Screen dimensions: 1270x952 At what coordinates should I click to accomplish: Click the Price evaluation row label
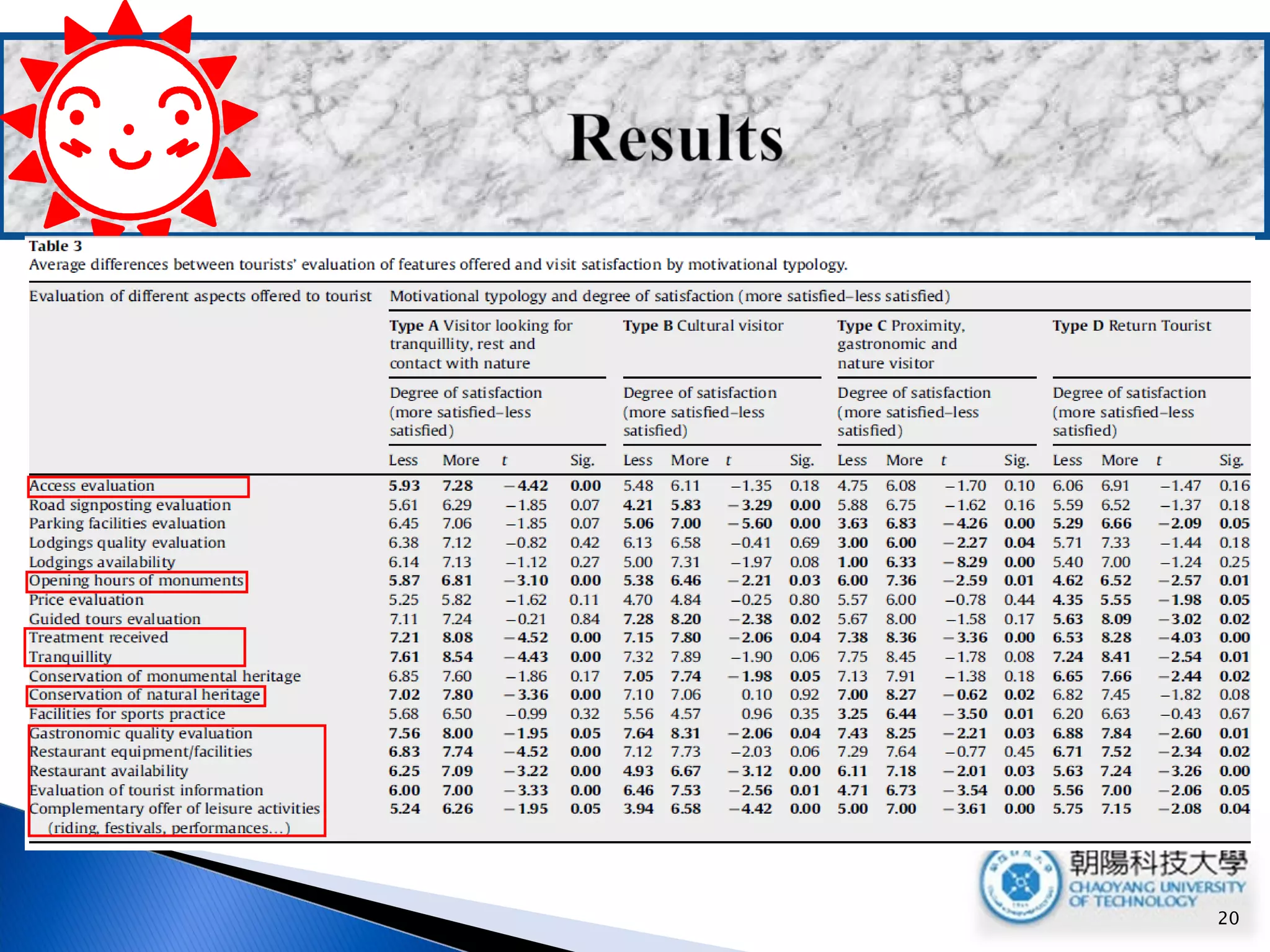[x=86, y=600]
